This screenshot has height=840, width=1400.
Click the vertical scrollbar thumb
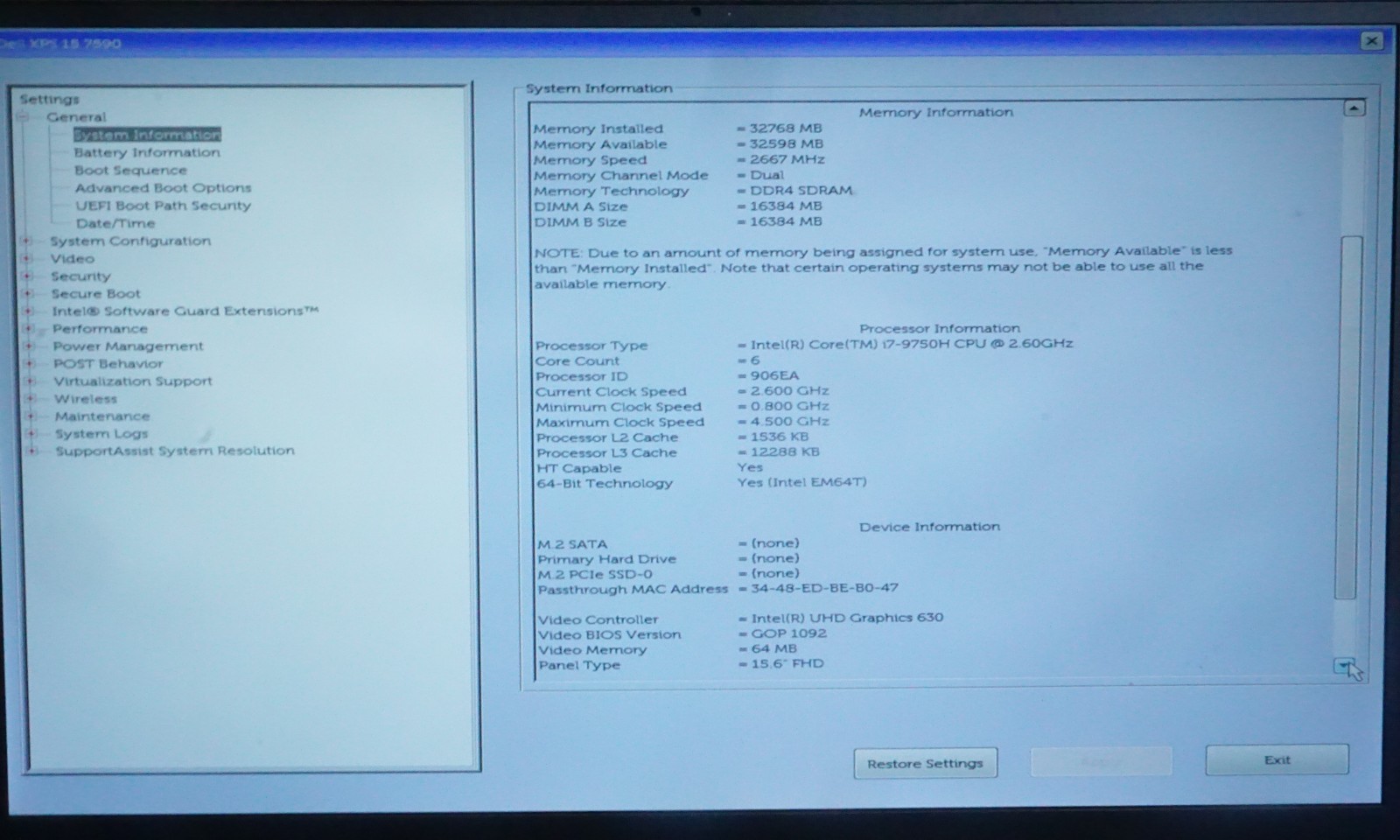pos(1348,418)
